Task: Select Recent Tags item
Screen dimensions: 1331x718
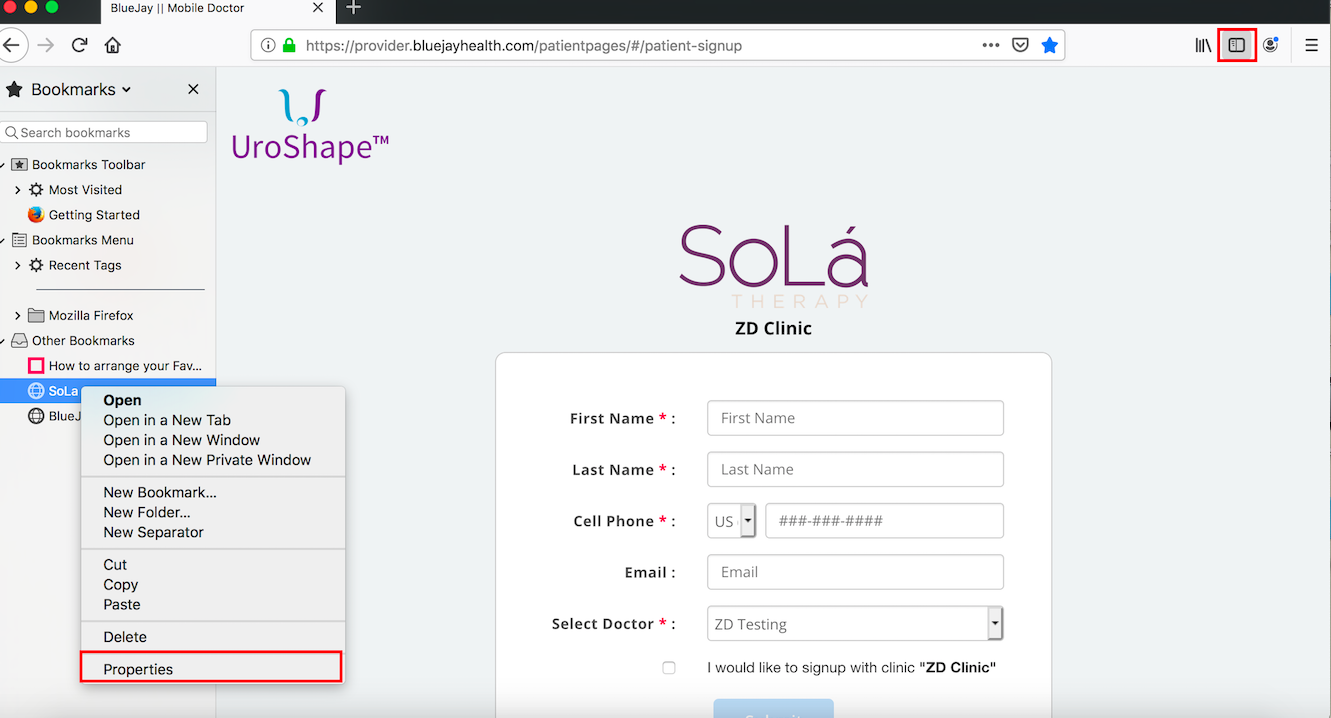Action: click(85, 265)
